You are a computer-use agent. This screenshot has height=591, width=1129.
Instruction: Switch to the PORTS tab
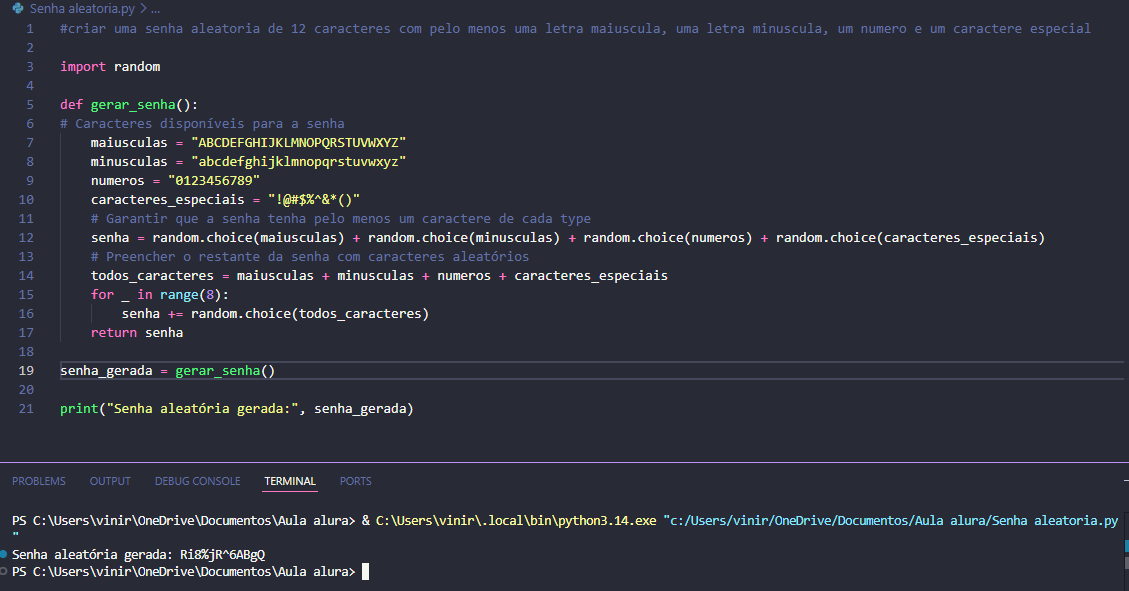(355, 481)
